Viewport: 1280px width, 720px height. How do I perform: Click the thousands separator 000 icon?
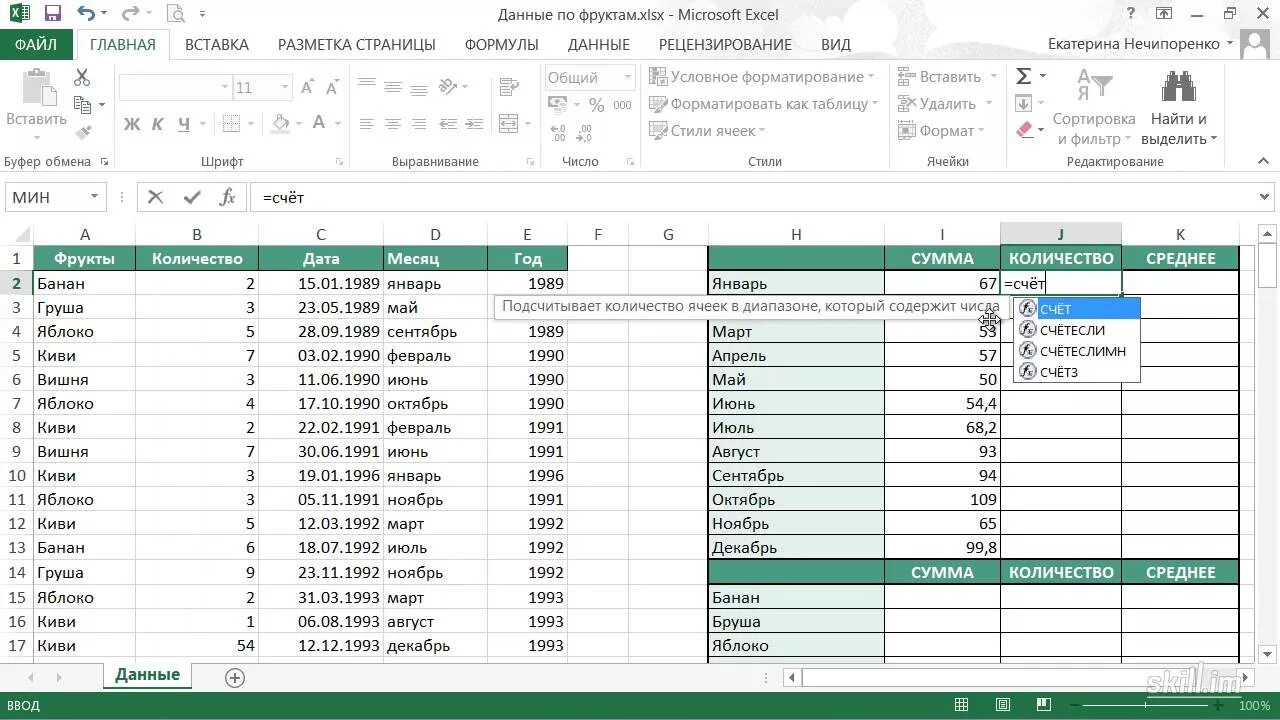pyautogui.click(x=621, y=104)
